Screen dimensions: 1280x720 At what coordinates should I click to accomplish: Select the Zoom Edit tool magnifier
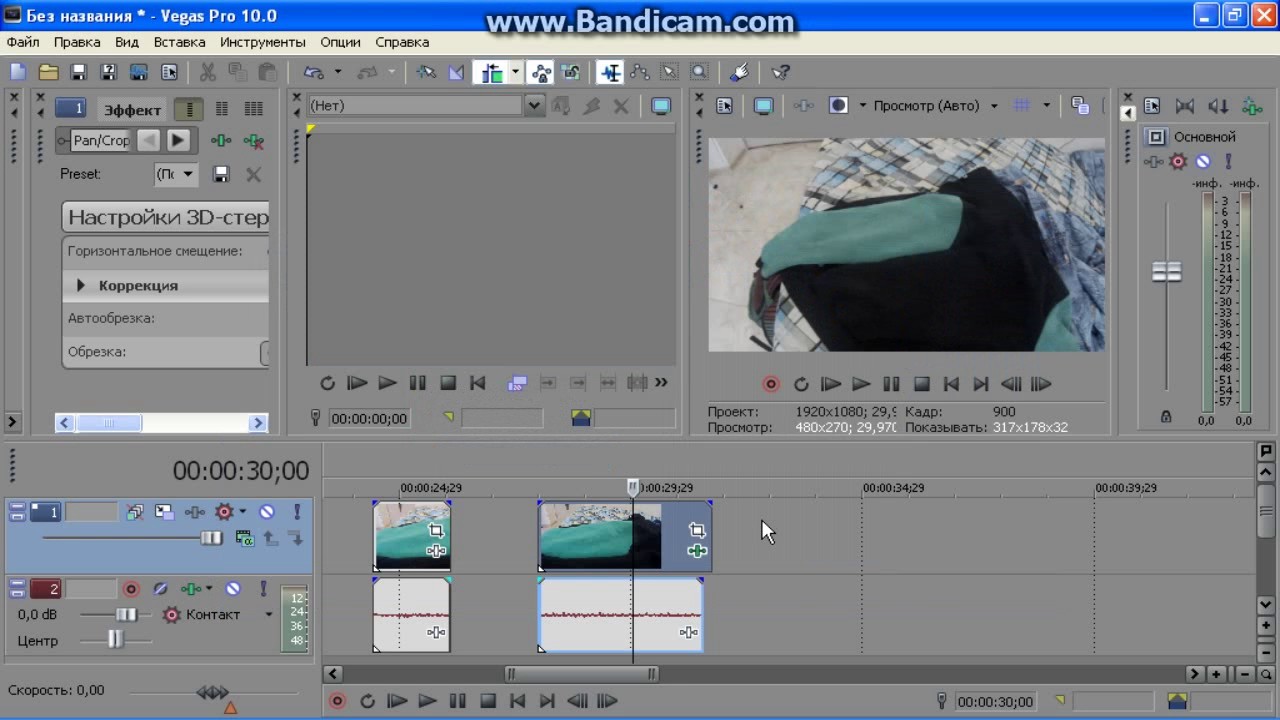click(699, 72)
